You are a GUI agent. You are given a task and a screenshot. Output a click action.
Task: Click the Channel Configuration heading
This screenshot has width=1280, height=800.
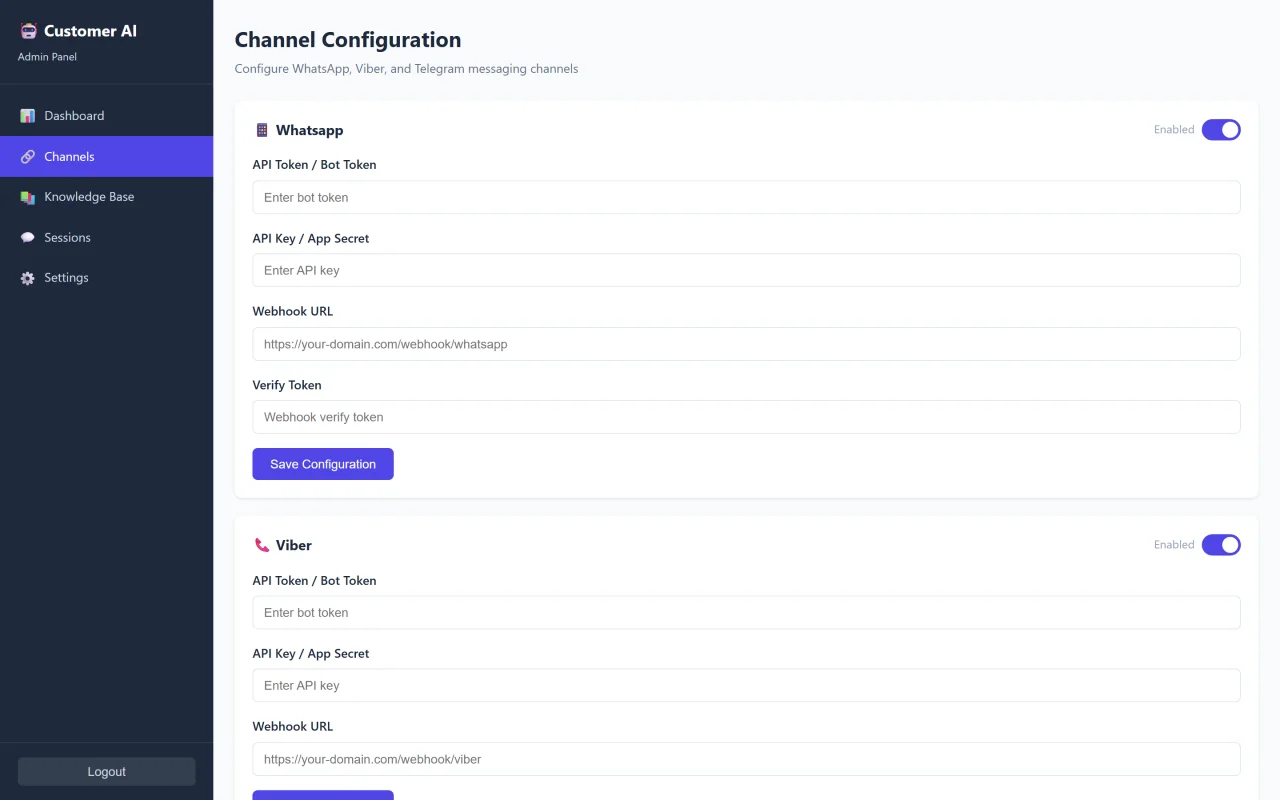point(348,40)
